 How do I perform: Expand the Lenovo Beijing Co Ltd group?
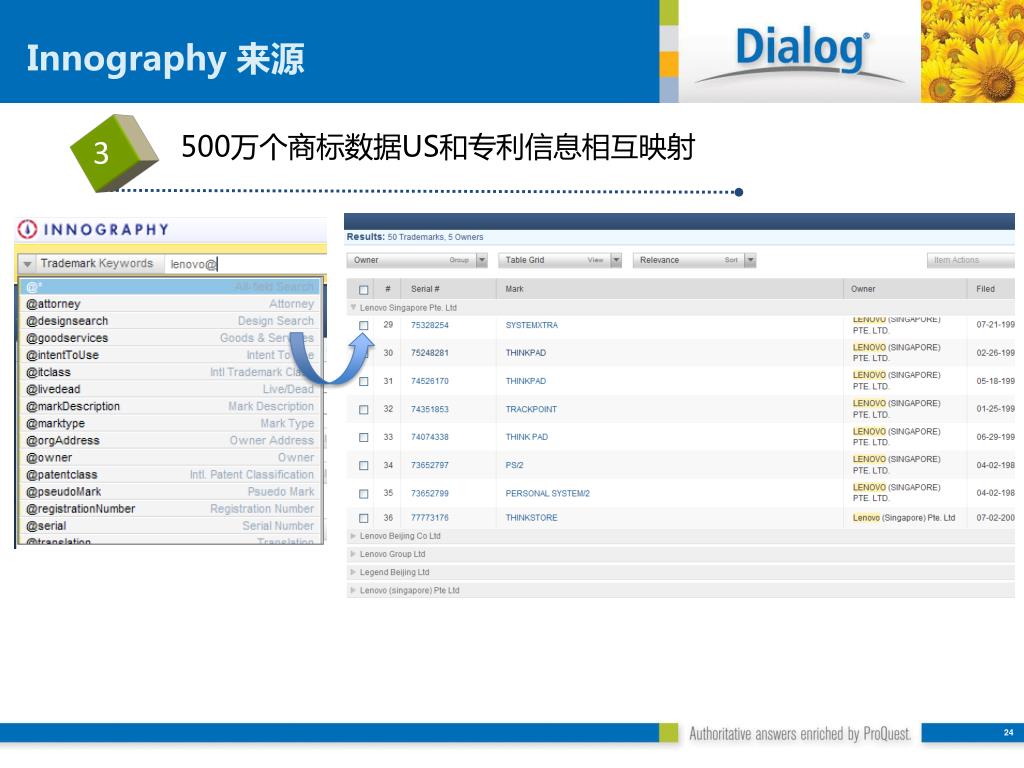[353, 536]
